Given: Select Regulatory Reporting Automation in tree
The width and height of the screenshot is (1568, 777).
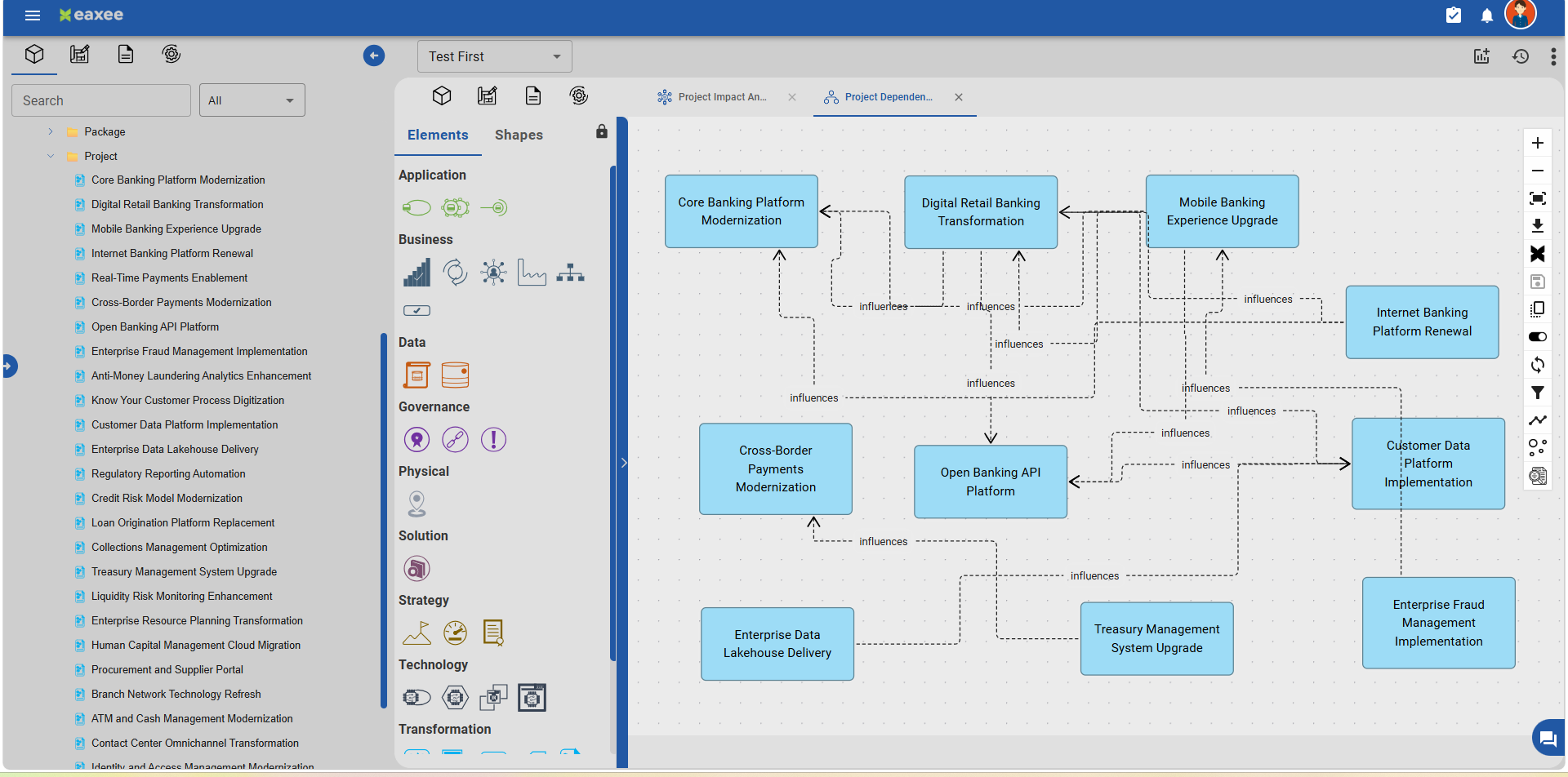Looking at the screenshot, I should [x=168, y=474].
